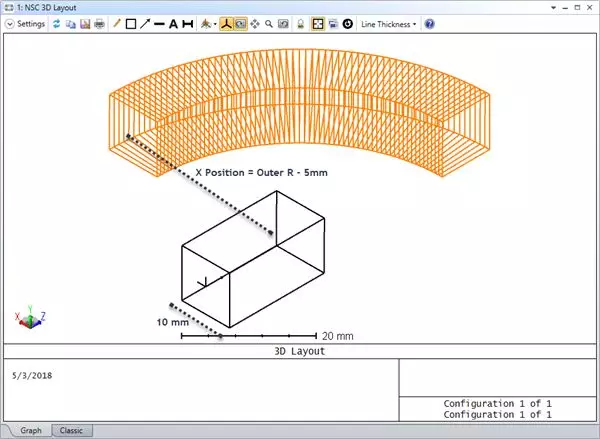Image resolution: width=600 pixels, height=439 pixels.
Task: Click the save image icon
Action: click(x=85, y=23)
